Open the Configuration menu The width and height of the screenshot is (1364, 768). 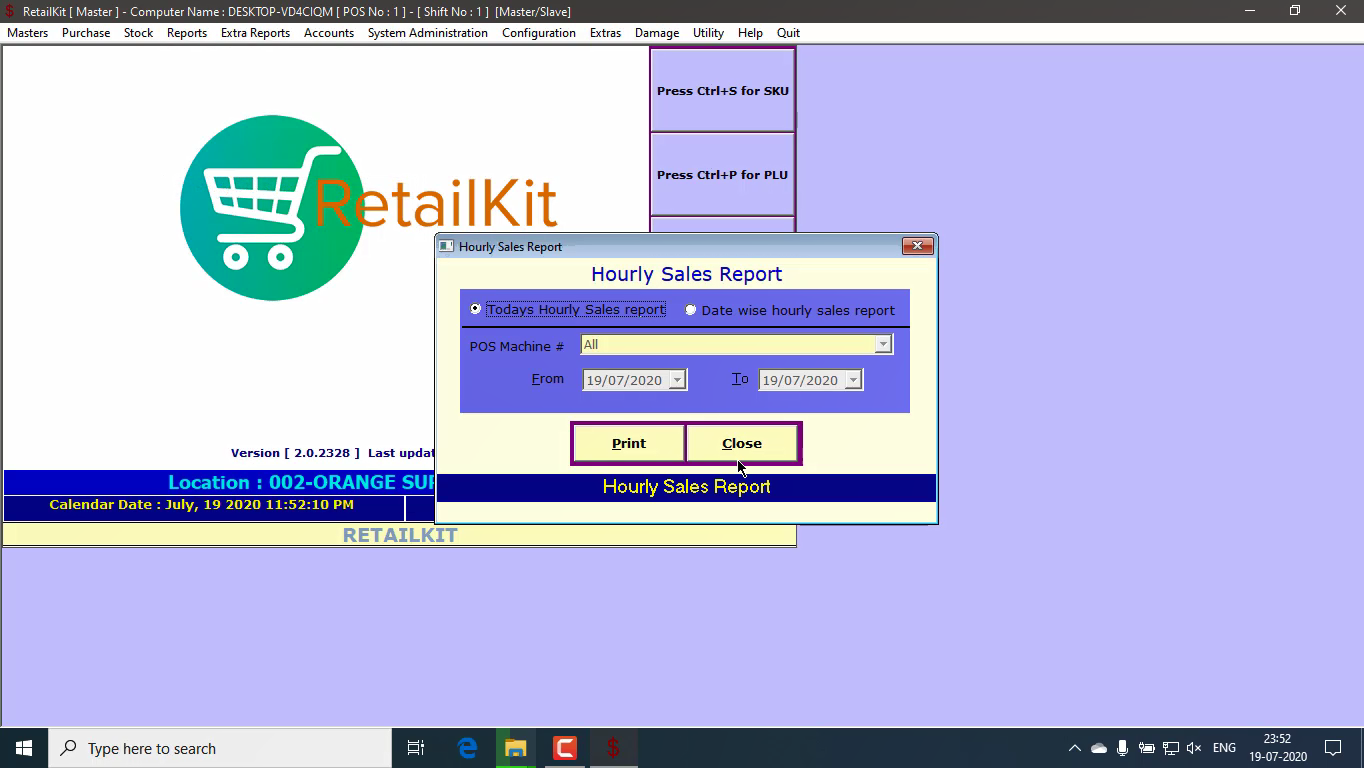(x=539, y=33)
